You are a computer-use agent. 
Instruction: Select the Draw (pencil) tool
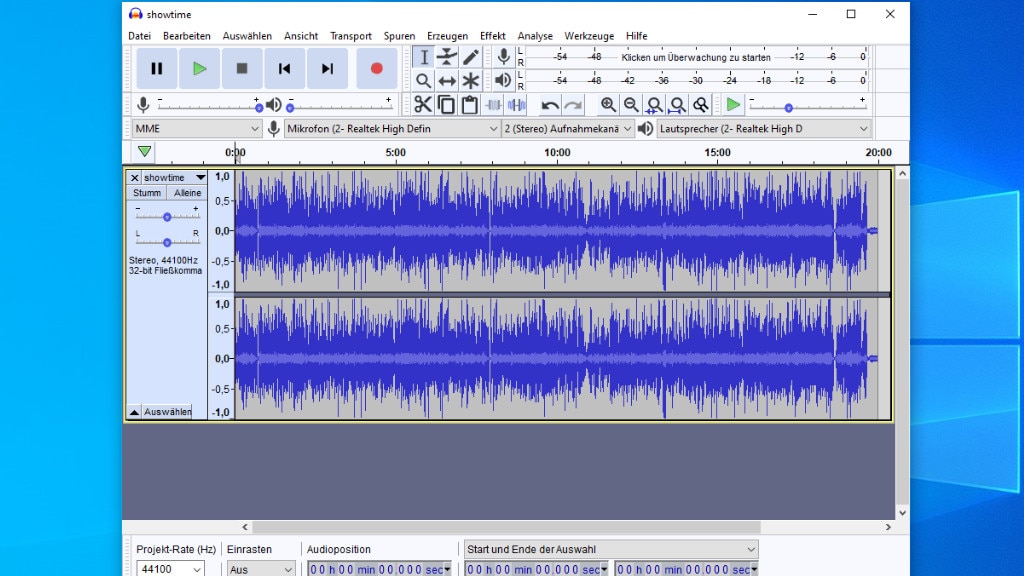470,57
